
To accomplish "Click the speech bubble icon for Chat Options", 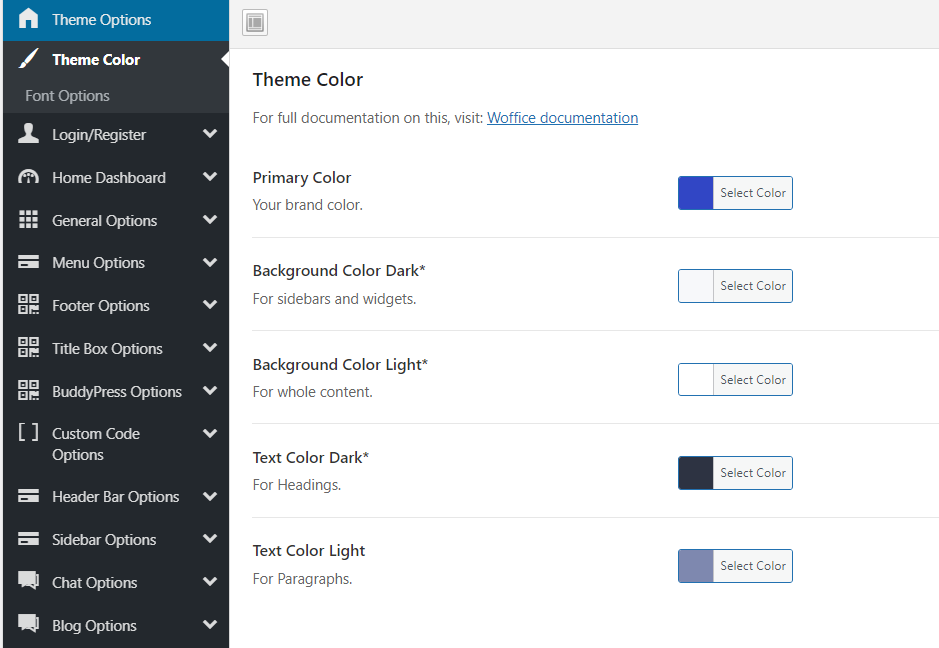I will (x=29, y=582).
